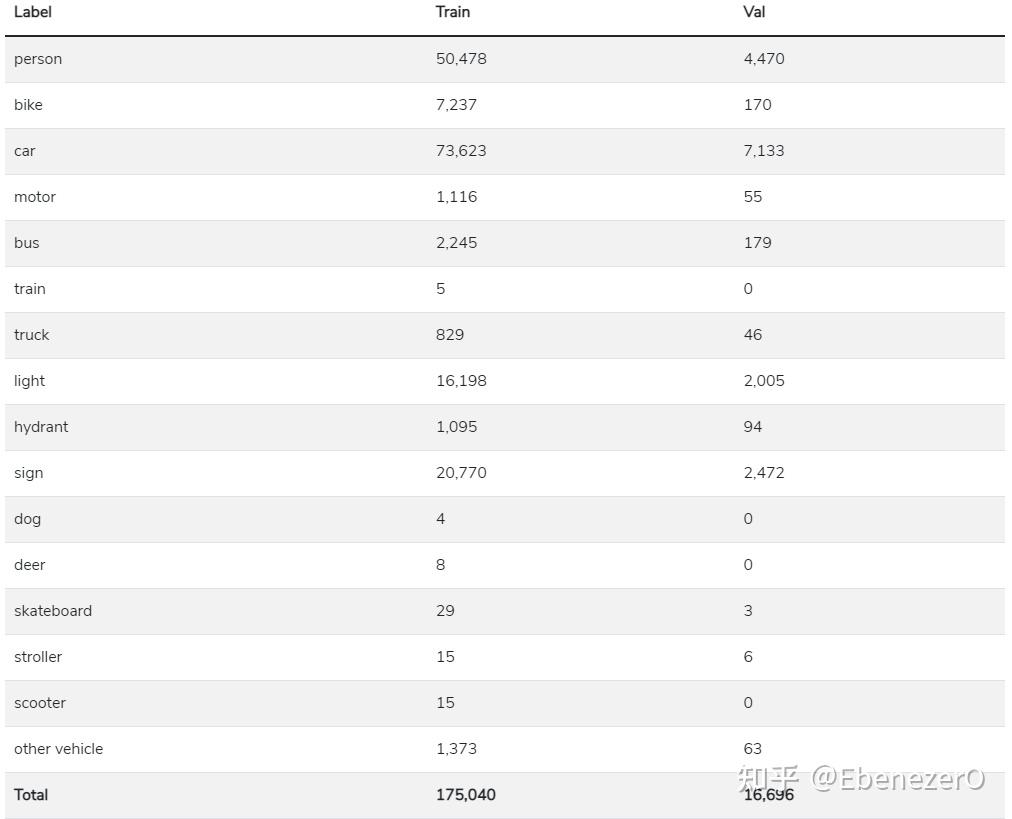Click the stroller row label
Screen dimensions: 1012x819
point(38,657)
